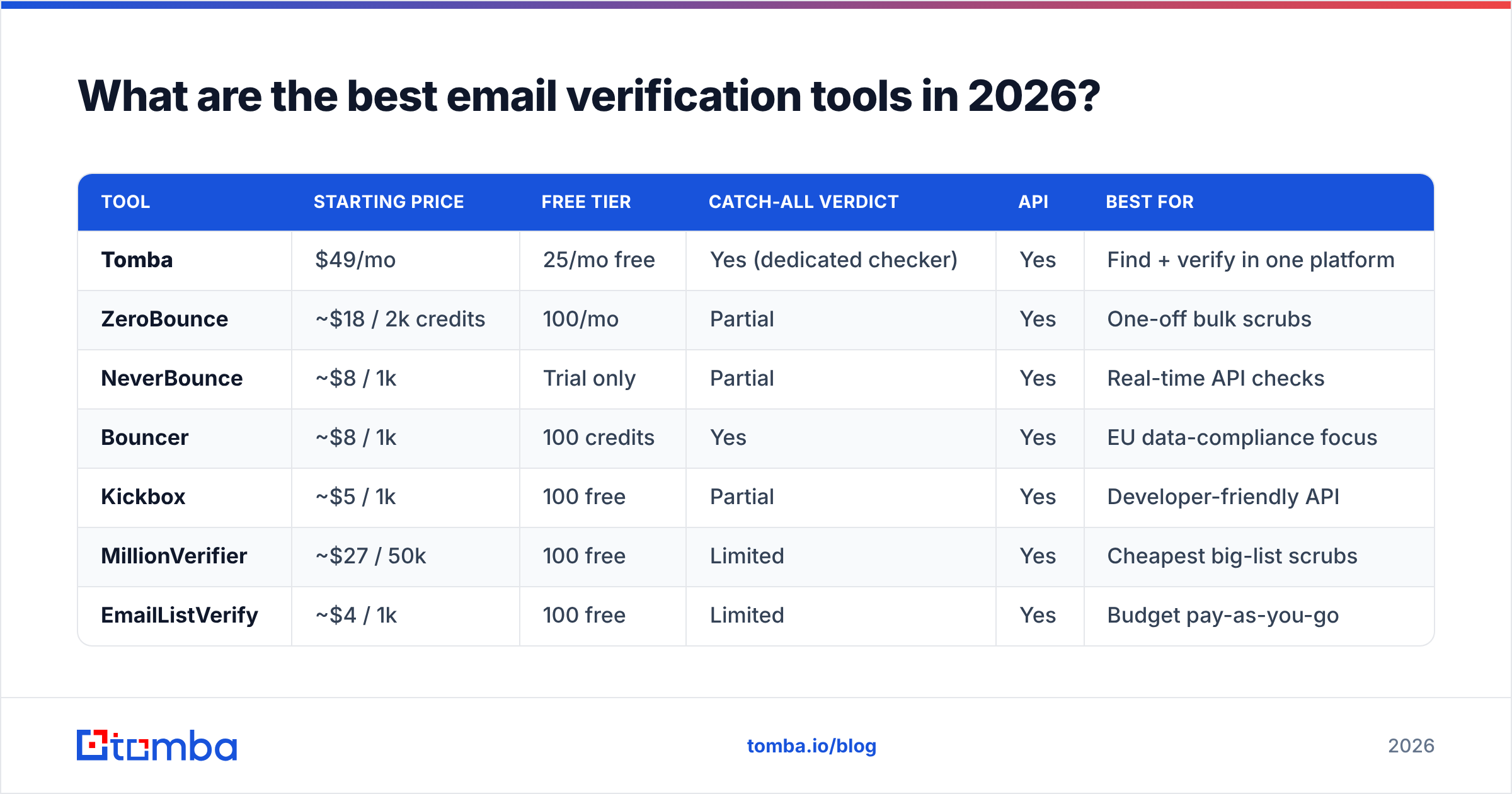Viewport: 1512px width, 794px height.
Task: Click Find + verify in one platform
Action: (x=1259, y=260)
